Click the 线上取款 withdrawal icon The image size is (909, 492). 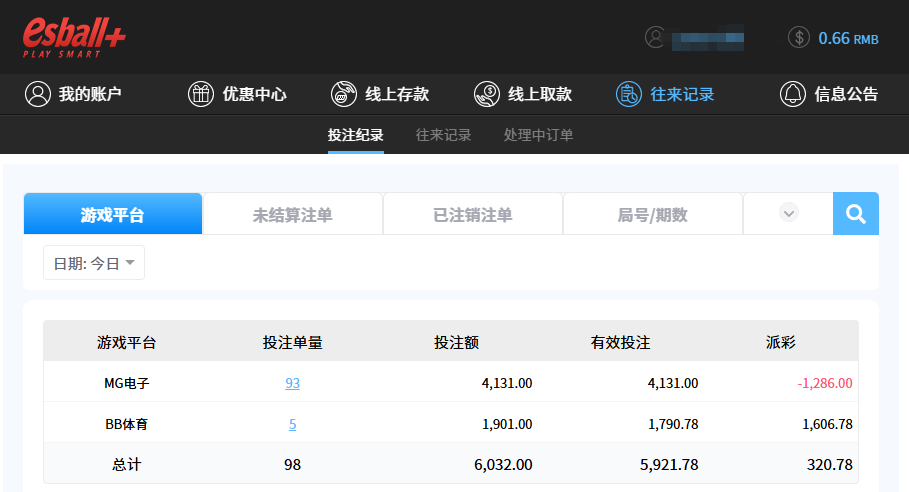click(487, 94)
